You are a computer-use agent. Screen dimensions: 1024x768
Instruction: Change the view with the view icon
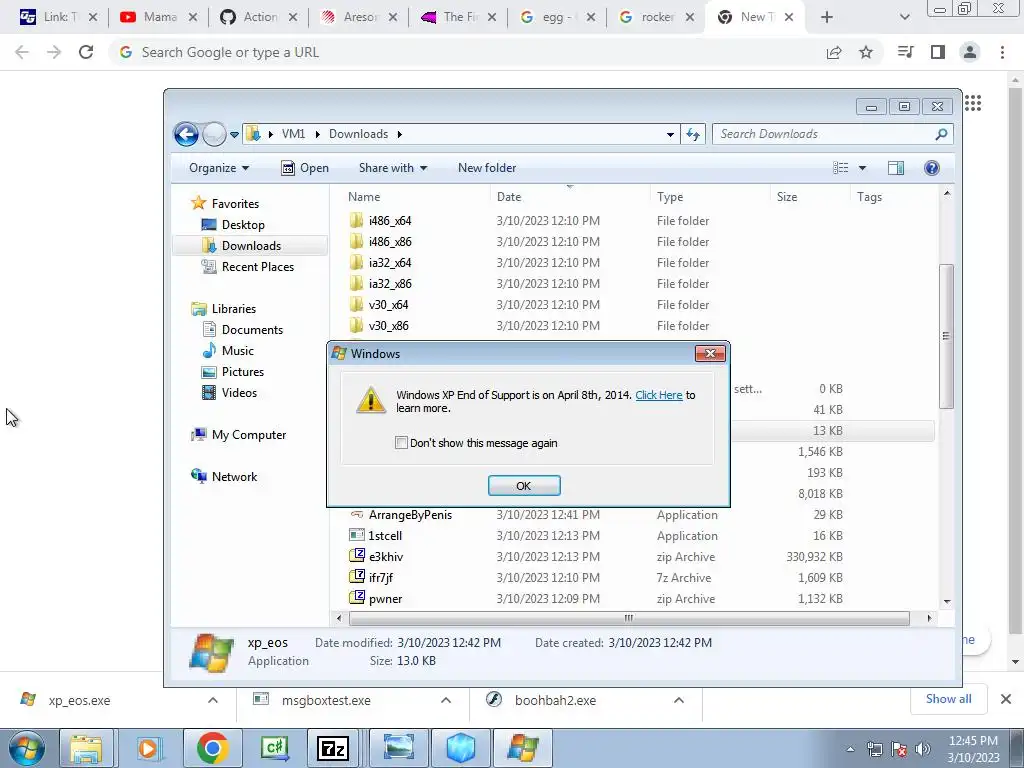pos(840,168)
